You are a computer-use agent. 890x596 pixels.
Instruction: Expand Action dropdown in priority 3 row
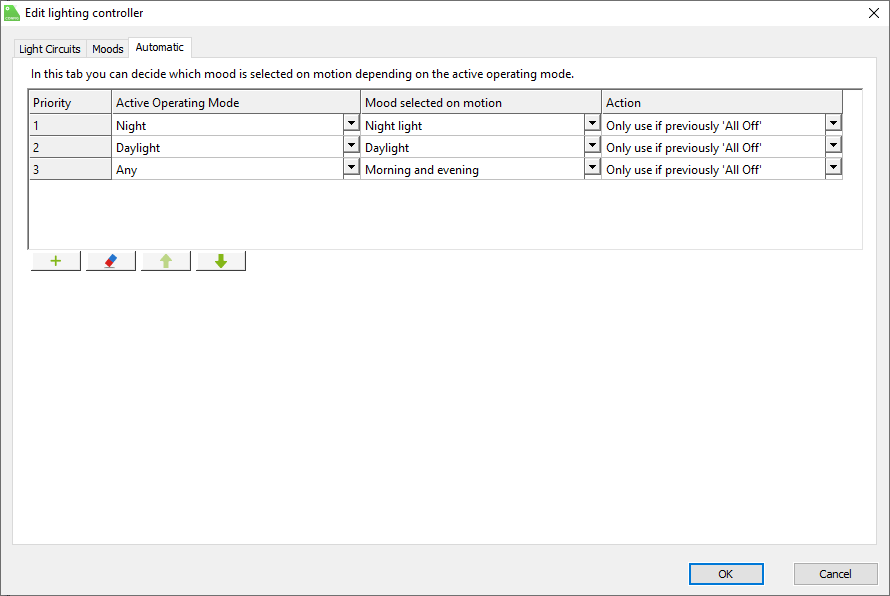pyautogui.click(x=833, y=168)
